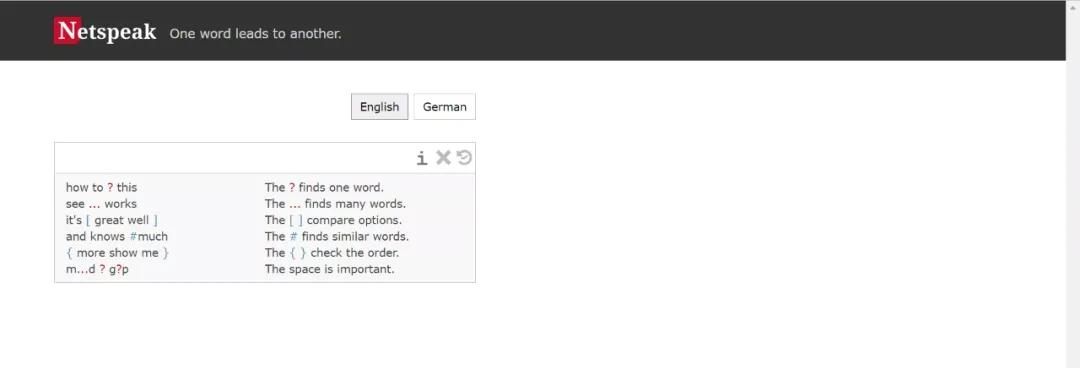Click "The [ ] compare options." text
The height and width of the screenshot is (368, 1080).
coord(333,220)
